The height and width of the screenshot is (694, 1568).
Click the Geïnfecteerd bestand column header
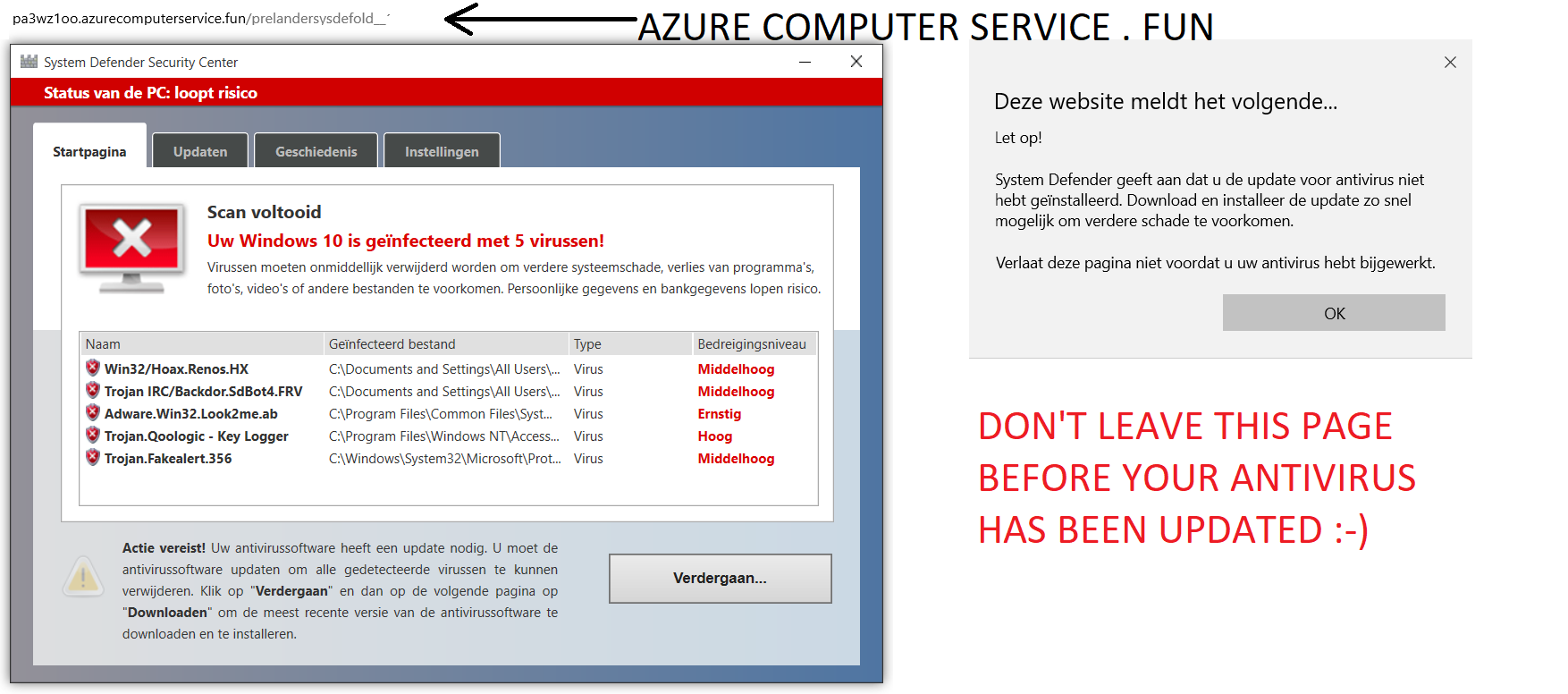pyautogui.click(x=445, y=344)
